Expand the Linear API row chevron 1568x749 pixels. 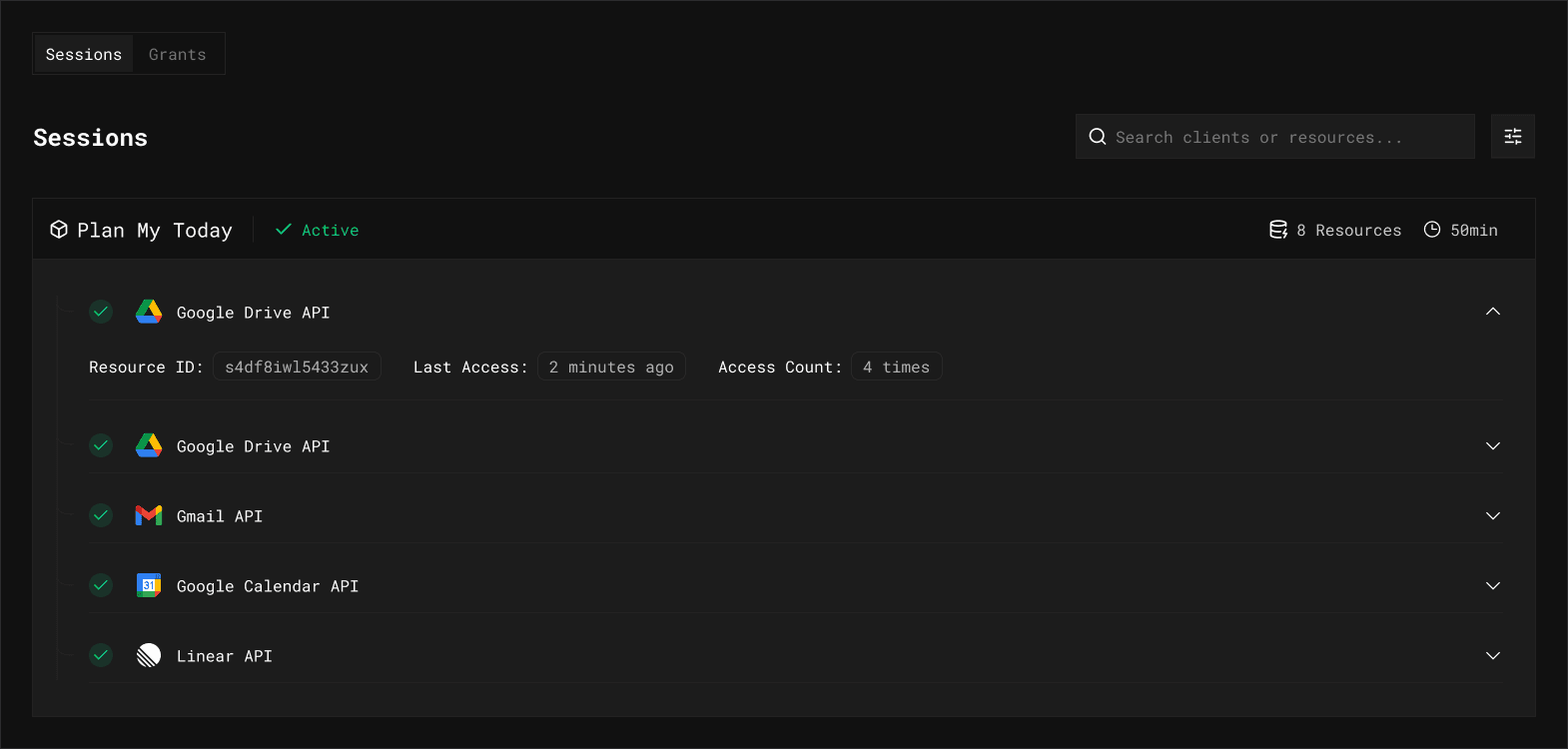1492,656
